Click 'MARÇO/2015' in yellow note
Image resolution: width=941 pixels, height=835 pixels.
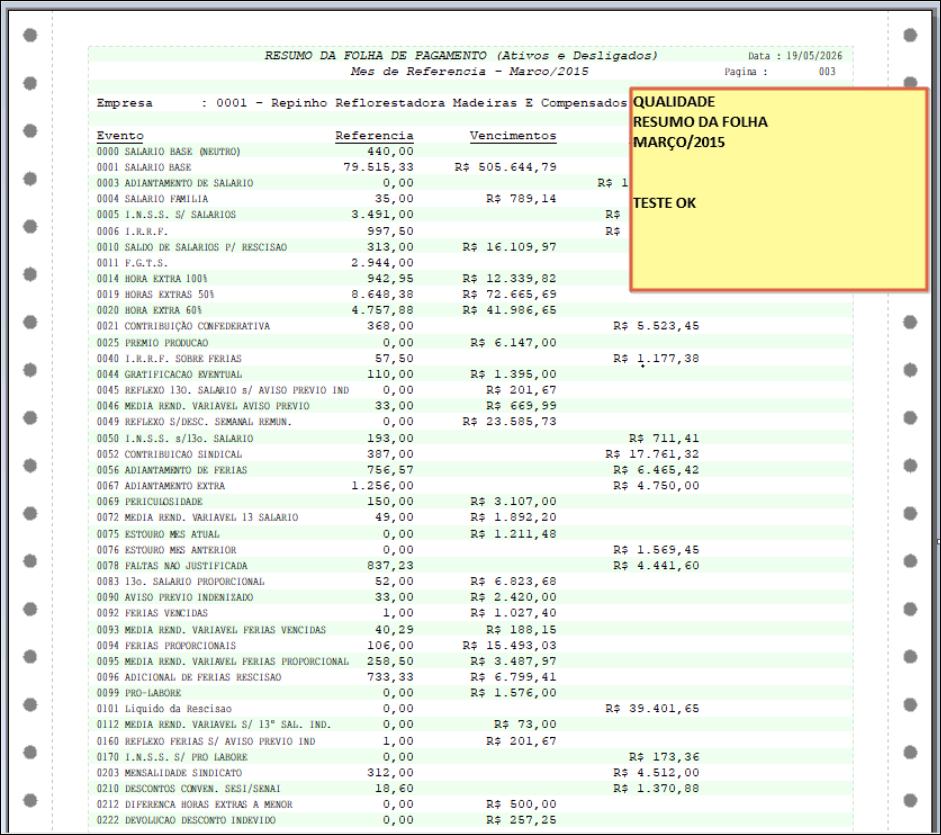click(x=679, y=142)
